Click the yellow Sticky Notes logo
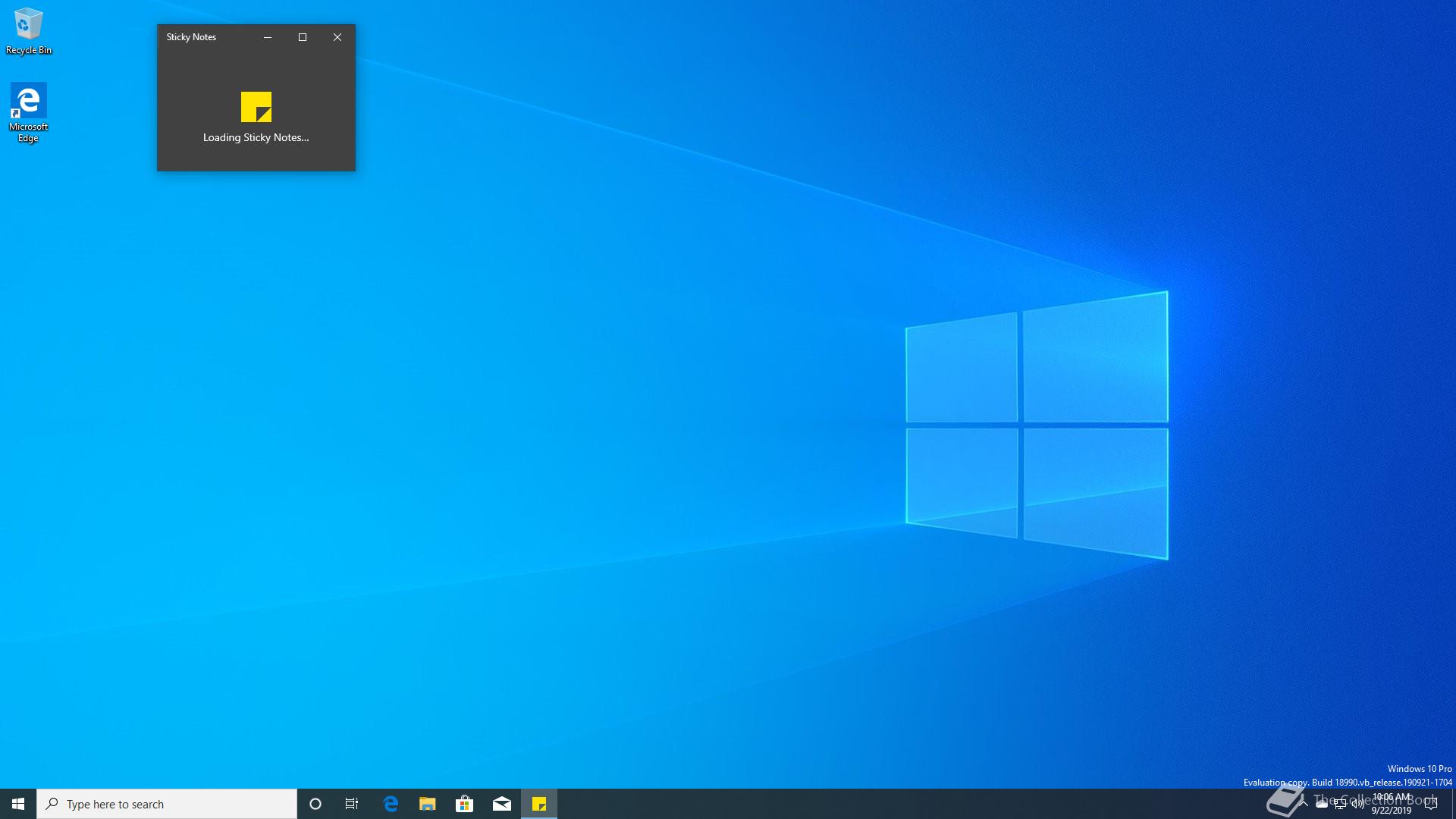 click(x=256, y=107)
